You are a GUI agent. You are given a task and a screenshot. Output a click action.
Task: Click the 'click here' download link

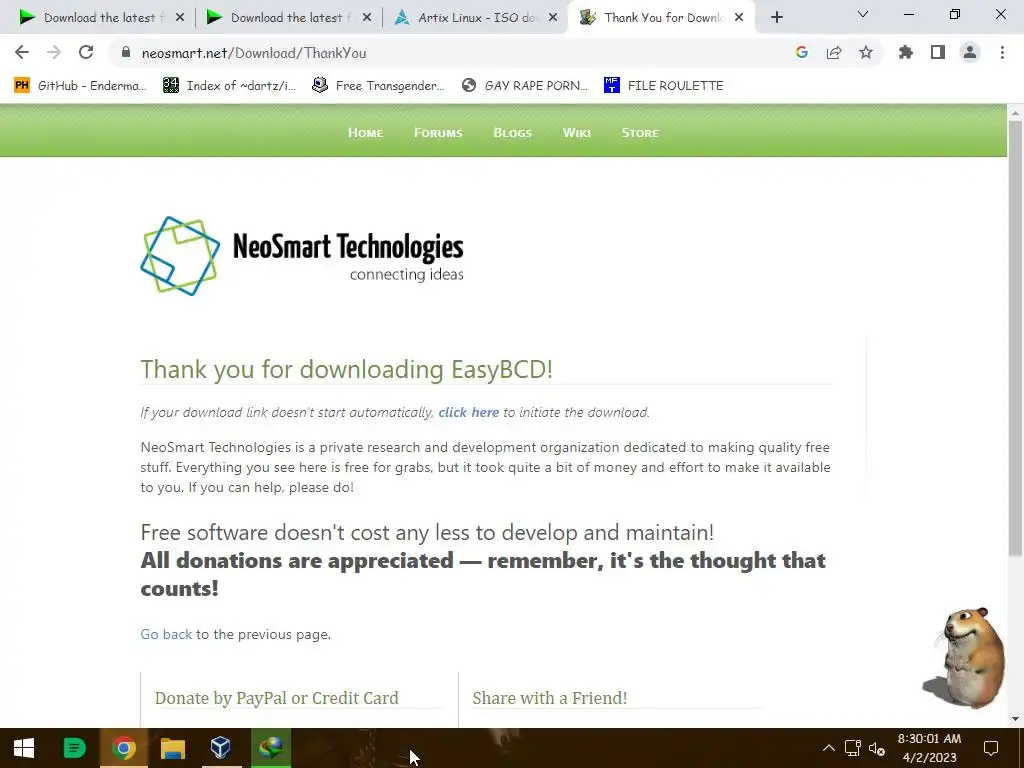coord(468,412)
